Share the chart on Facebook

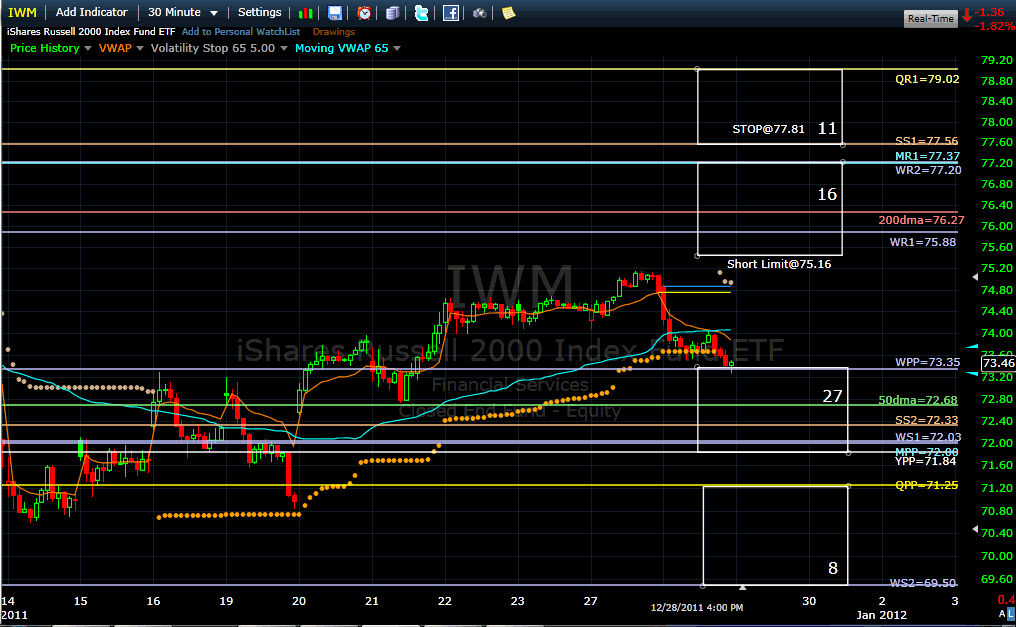[450, 13]
